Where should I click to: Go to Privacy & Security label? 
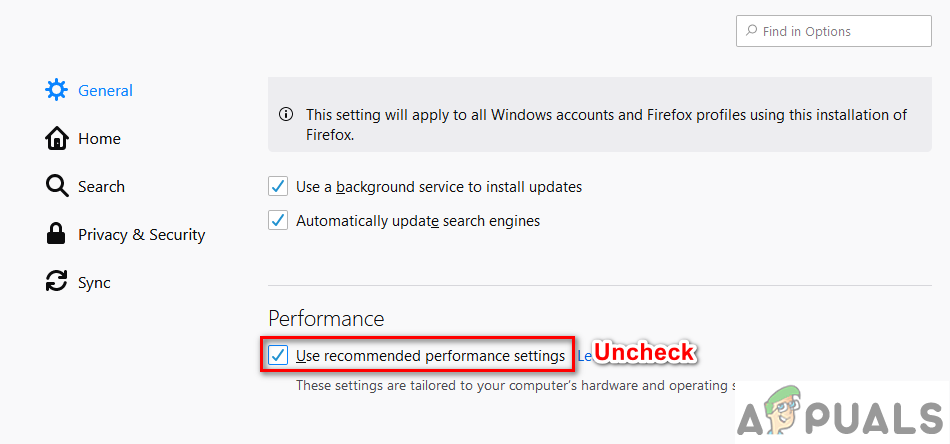tap(141, 234)
